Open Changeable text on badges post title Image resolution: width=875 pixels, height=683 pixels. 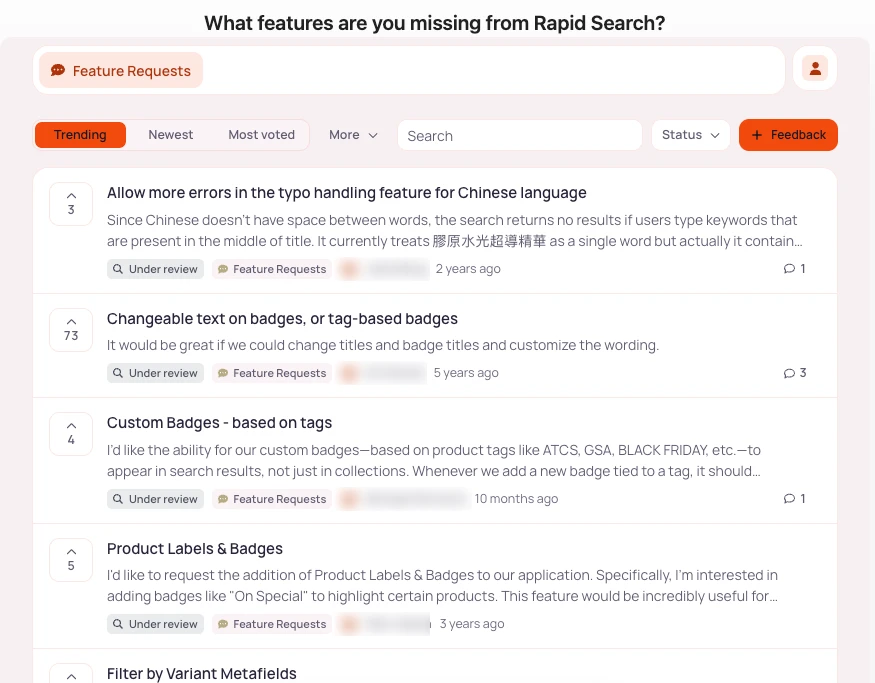[282, 319]
